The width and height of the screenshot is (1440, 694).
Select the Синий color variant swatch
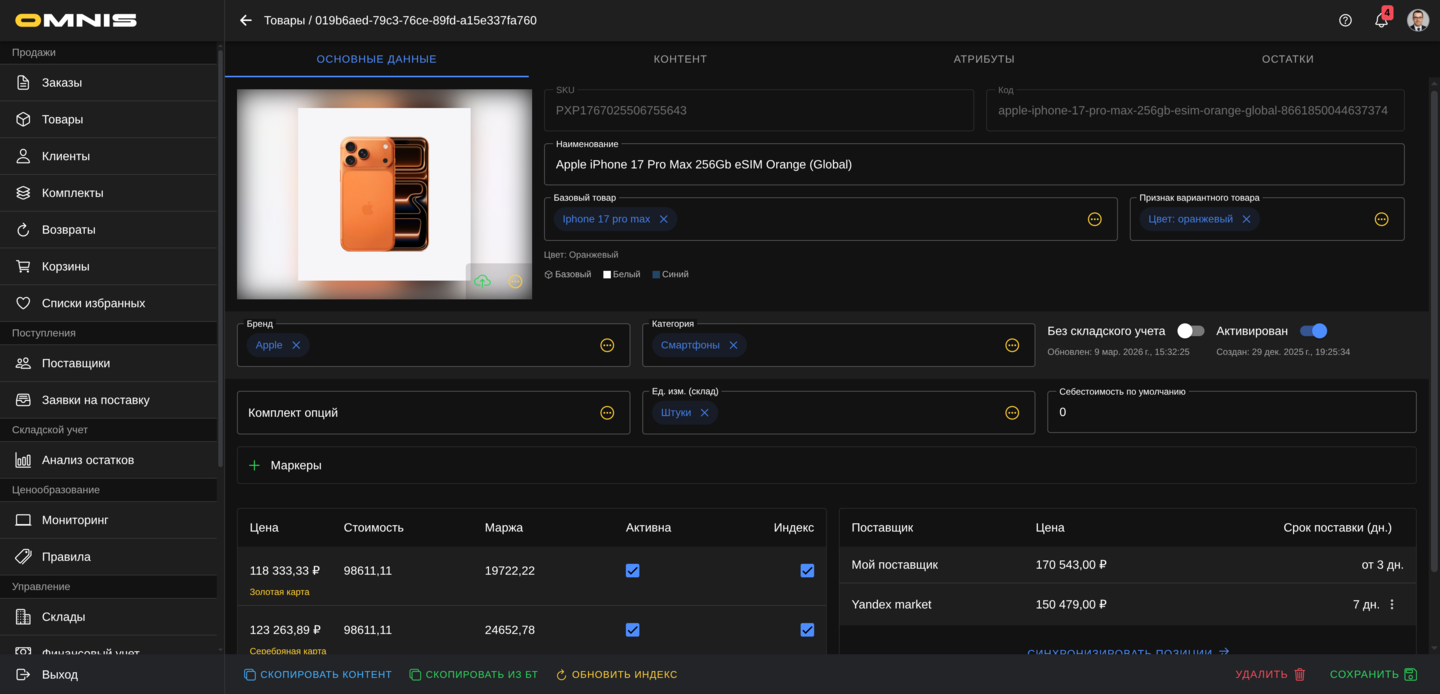(670, 274)
